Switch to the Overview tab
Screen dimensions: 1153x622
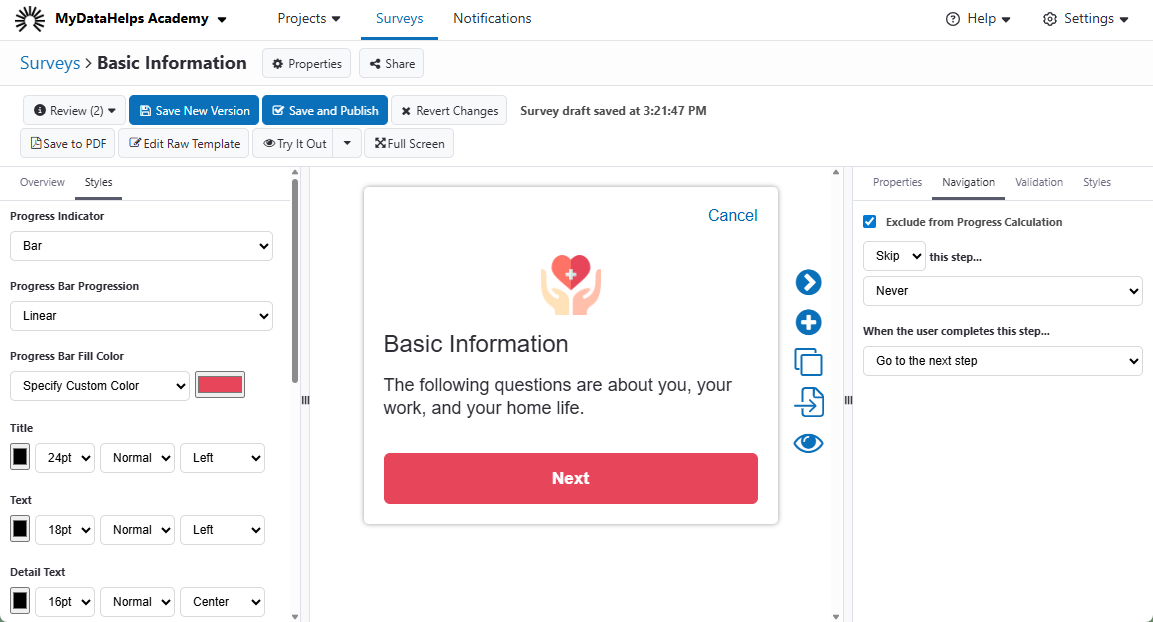(x=42, y=182)
